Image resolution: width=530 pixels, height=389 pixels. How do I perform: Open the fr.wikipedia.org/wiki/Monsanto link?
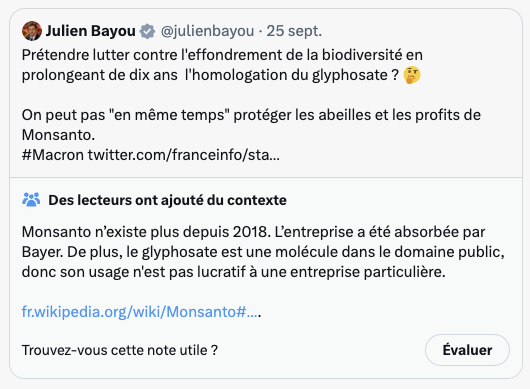click(141, 312)
